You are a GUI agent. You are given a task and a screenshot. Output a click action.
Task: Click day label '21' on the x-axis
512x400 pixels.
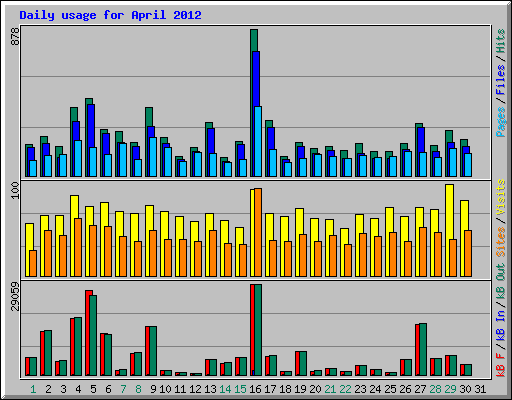click(x=330, y=389)
